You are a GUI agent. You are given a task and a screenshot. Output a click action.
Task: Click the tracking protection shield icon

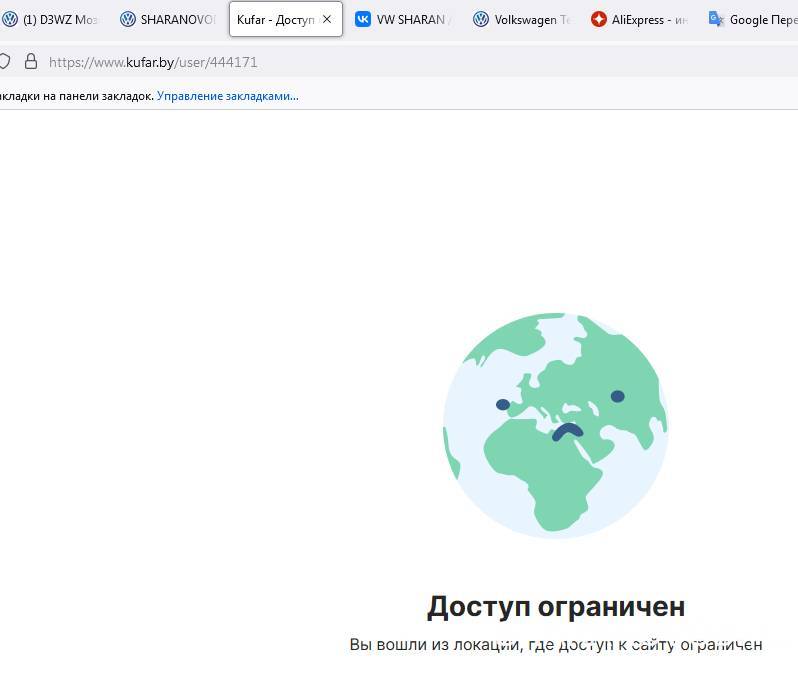coord(5,62)
